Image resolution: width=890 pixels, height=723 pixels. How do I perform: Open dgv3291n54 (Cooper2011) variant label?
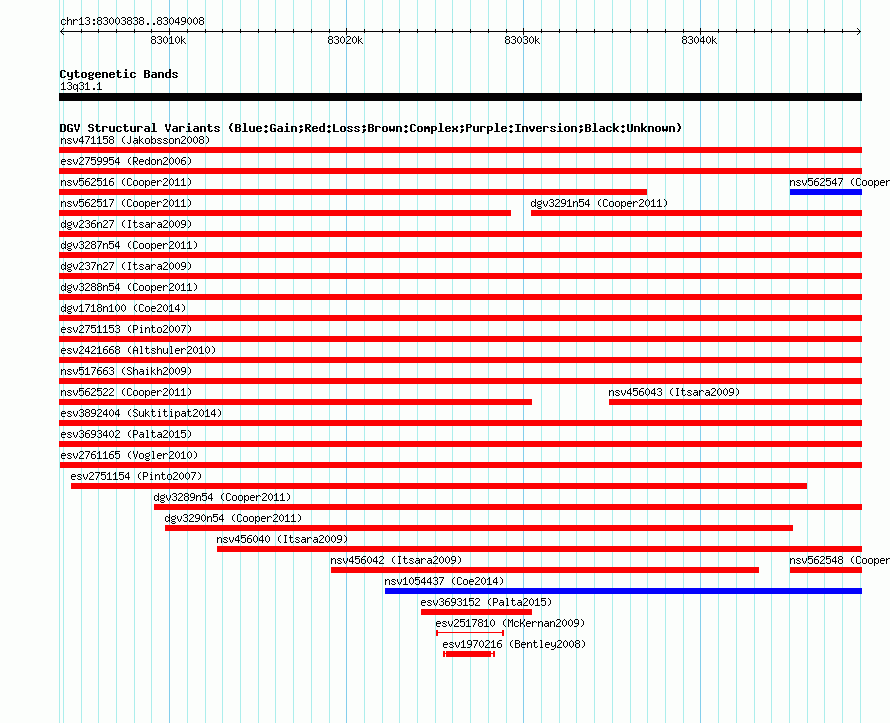pos(599,203)
